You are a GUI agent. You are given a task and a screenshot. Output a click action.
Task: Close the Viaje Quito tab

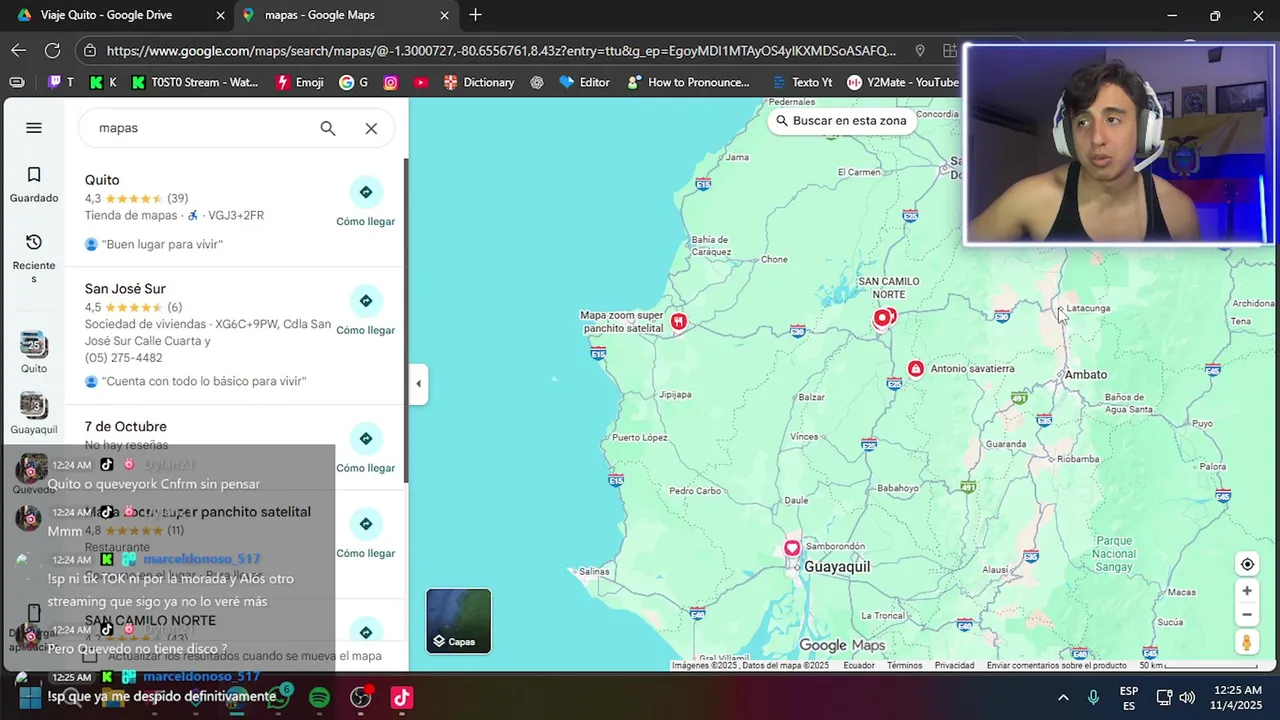click(221, 15)
